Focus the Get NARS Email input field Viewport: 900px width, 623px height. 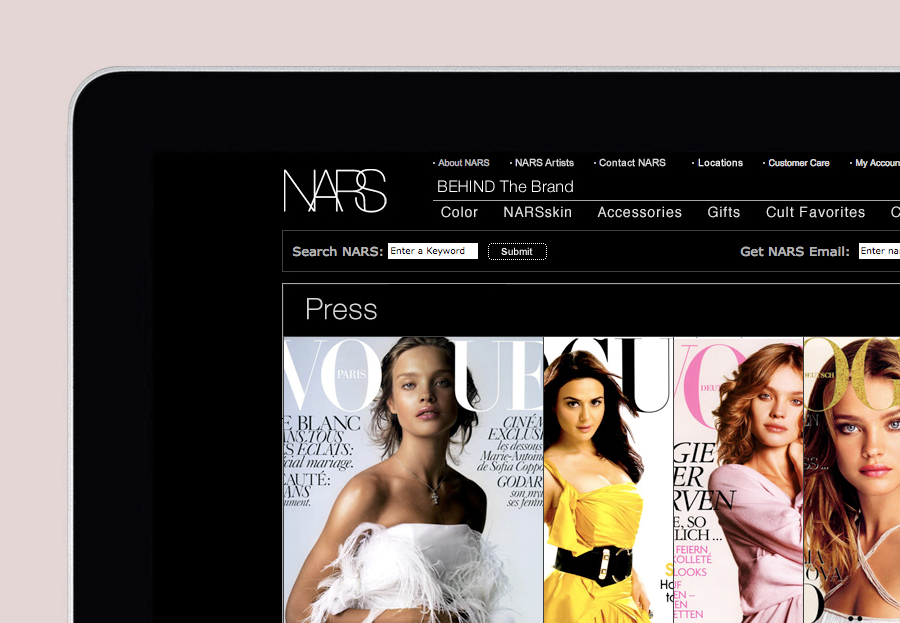[879, 251]
